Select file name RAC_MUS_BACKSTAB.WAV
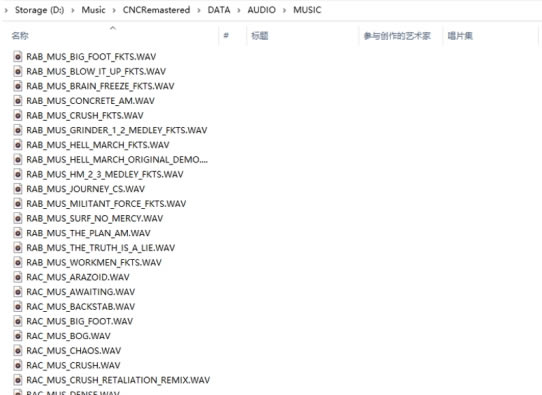Screen dimensions: 542x395 [x=81, y=307]
